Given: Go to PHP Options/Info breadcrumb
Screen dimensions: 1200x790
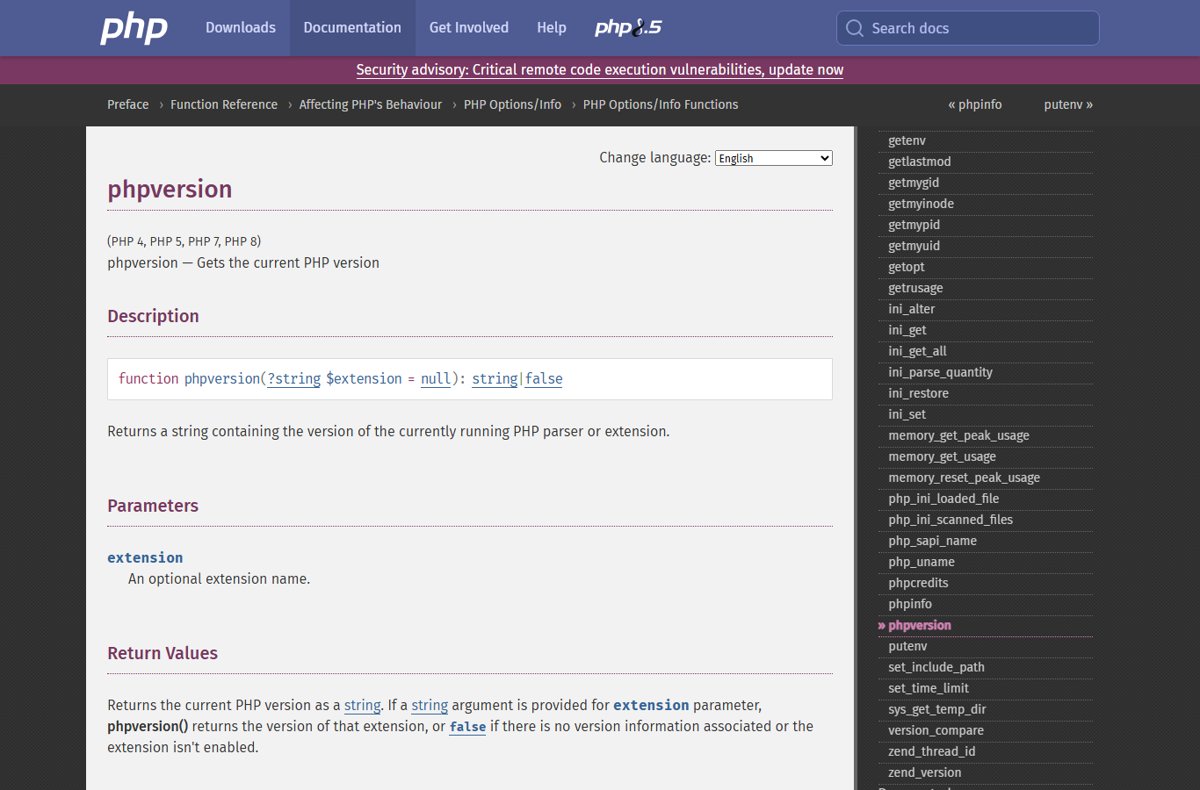Looking at the screenshot, I should pos(512,104).
